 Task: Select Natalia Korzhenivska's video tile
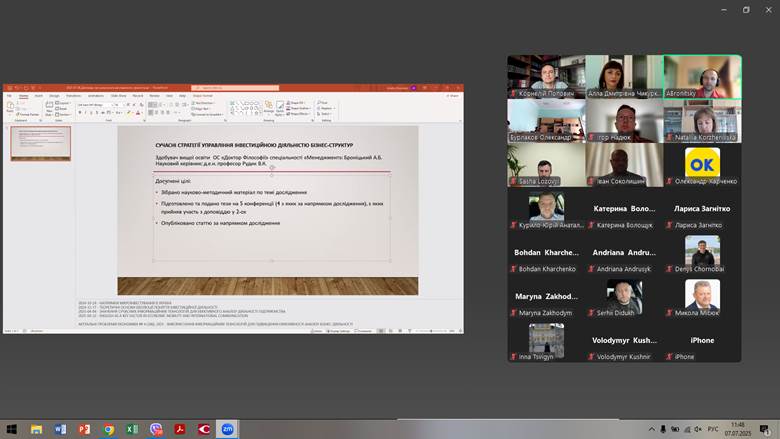[702, 121]
